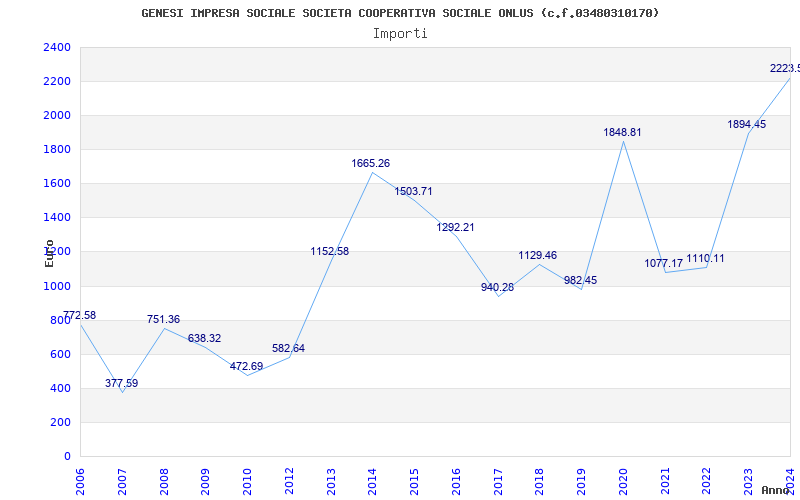Click the 2006 x-axis year label
The width and height of the screenshot is (800, 500).
pyautogui.click(x=80, y=482)
